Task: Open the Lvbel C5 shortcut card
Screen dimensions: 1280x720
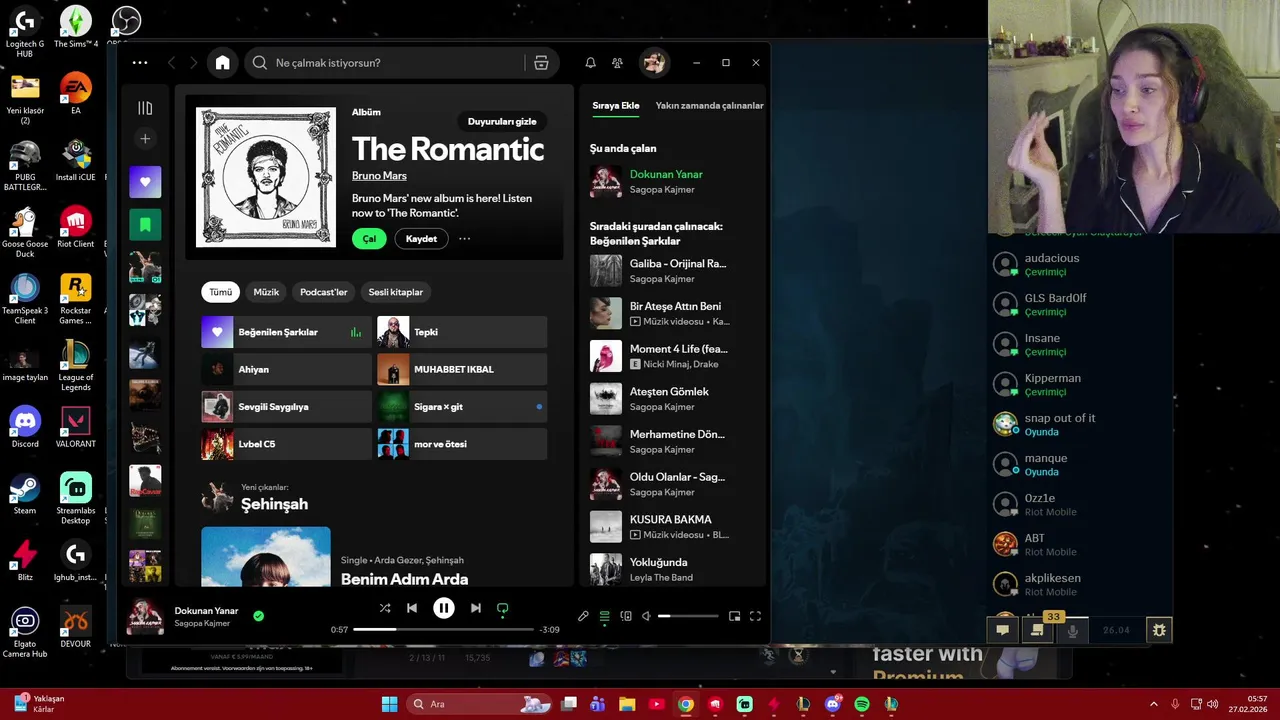Action: pyautogui.click(x=286, y=444)
